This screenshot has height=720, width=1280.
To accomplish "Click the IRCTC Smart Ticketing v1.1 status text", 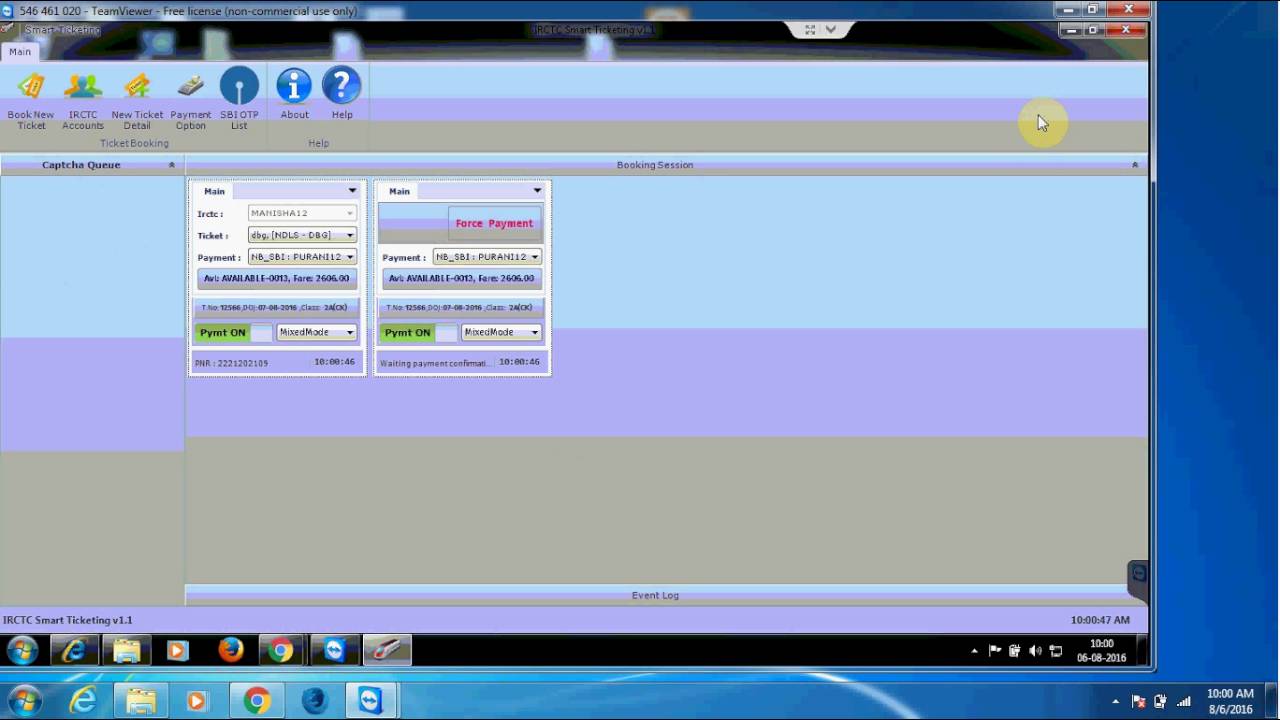I will click(68, 620).
